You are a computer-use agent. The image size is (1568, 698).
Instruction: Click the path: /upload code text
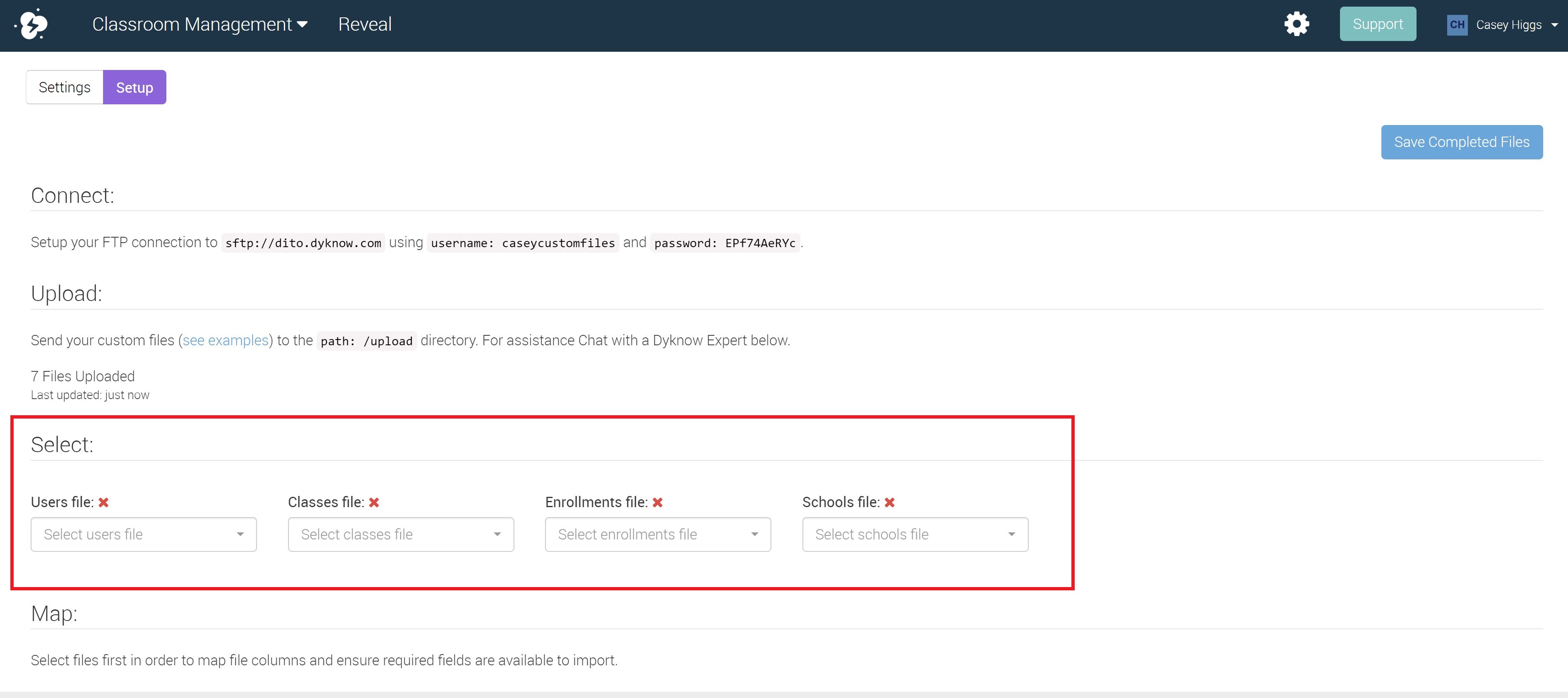[366, 341]
